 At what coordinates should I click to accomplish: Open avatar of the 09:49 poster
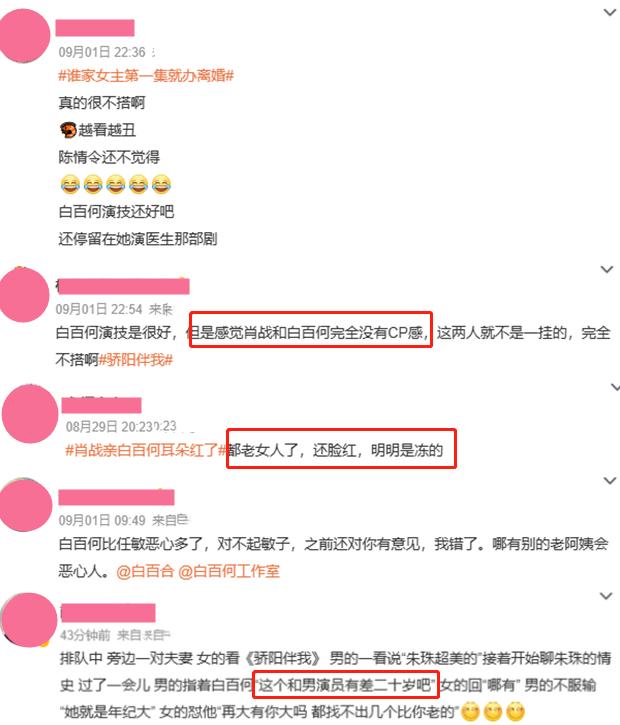(26, 504)
